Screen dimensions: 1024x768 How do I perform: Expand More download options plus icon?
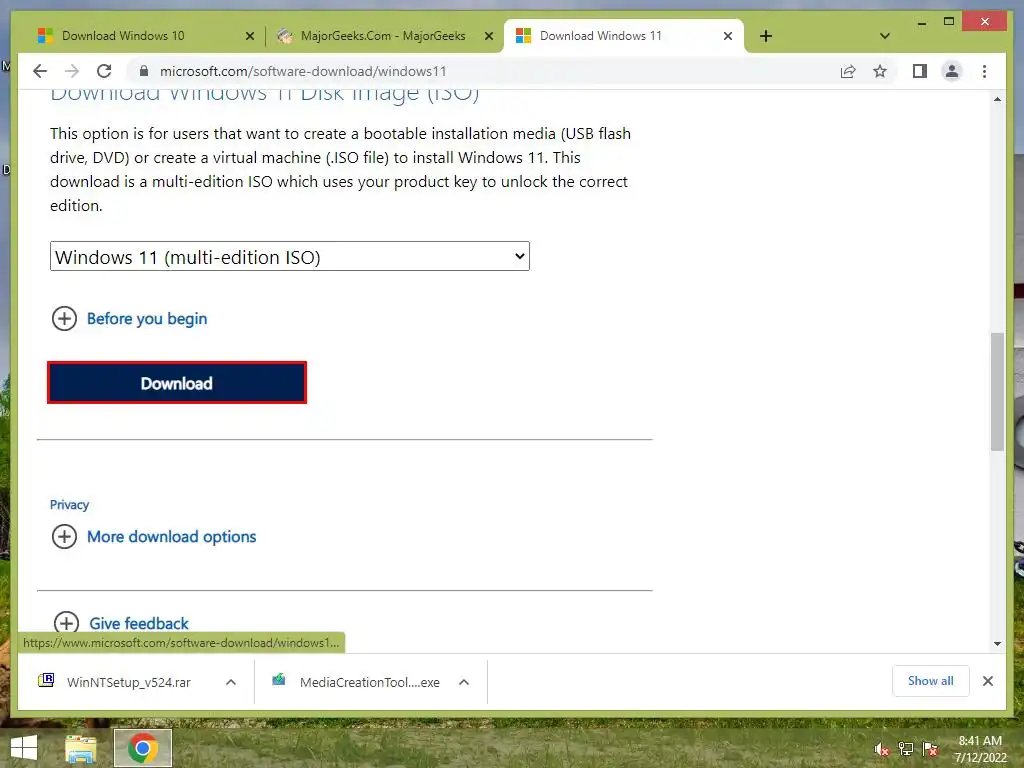tap(64, 537)
